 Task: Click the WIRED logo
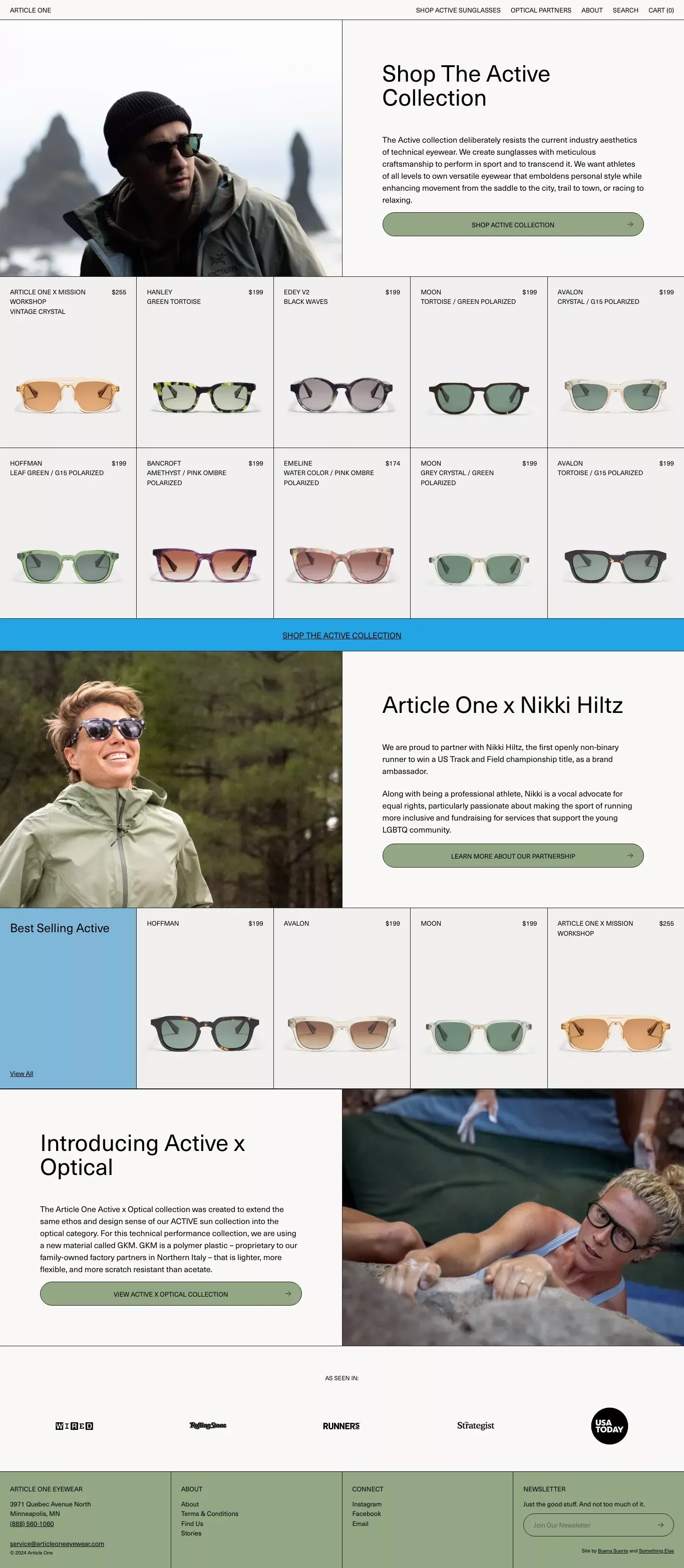pyautogui.click(x=74, y=1425)
